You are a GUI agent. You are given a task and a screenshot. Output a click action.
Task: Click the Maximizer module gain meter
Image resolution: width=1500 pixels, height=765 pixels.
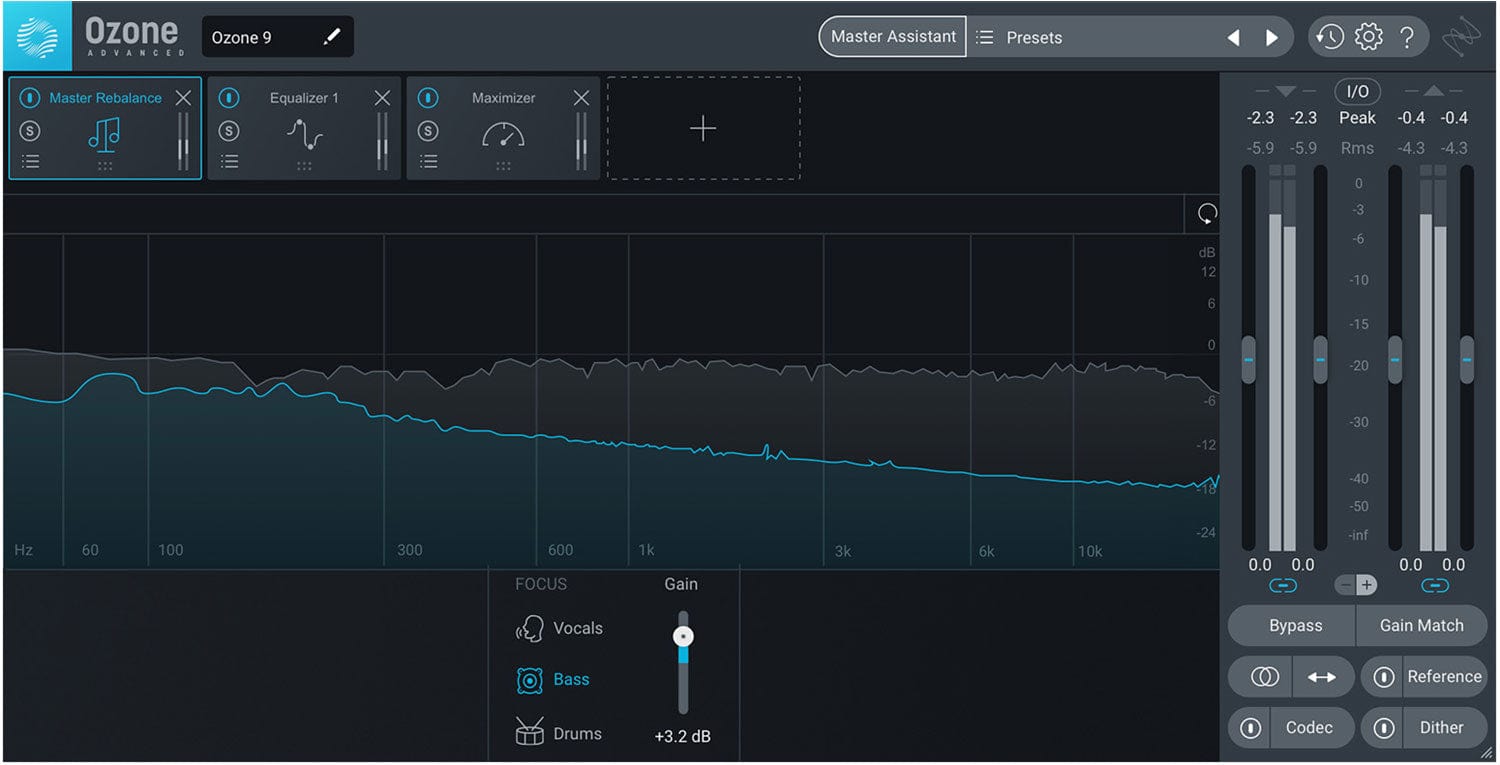point(581,141)
